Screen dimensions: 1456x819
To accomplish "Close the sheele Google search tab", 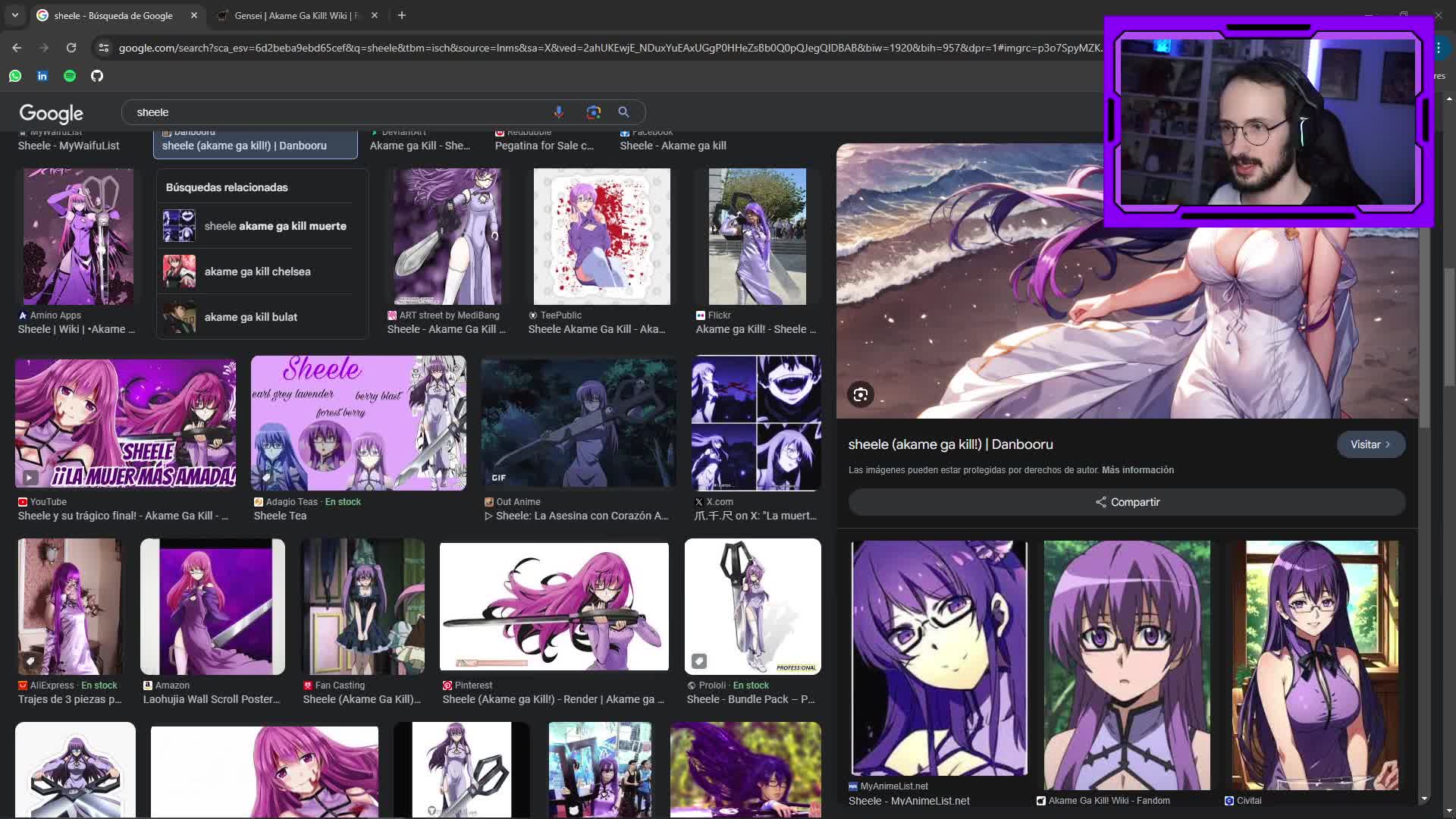I will pos(194,15).
